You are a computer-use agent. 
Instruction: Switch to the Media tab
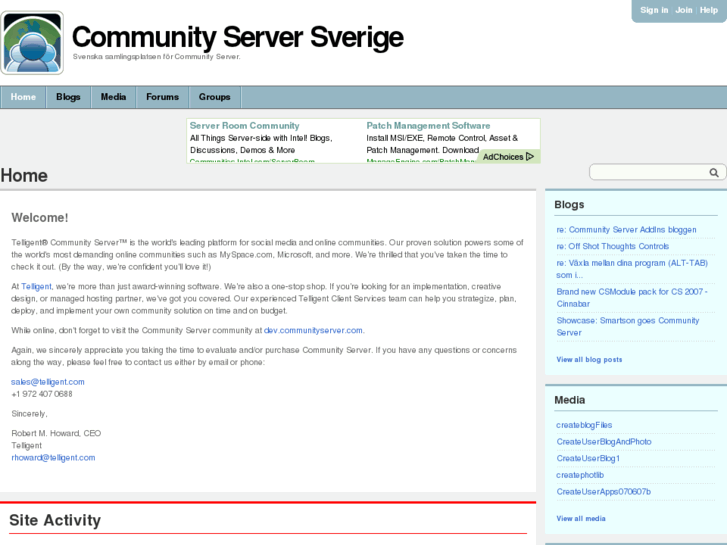[x=114, y=97]
